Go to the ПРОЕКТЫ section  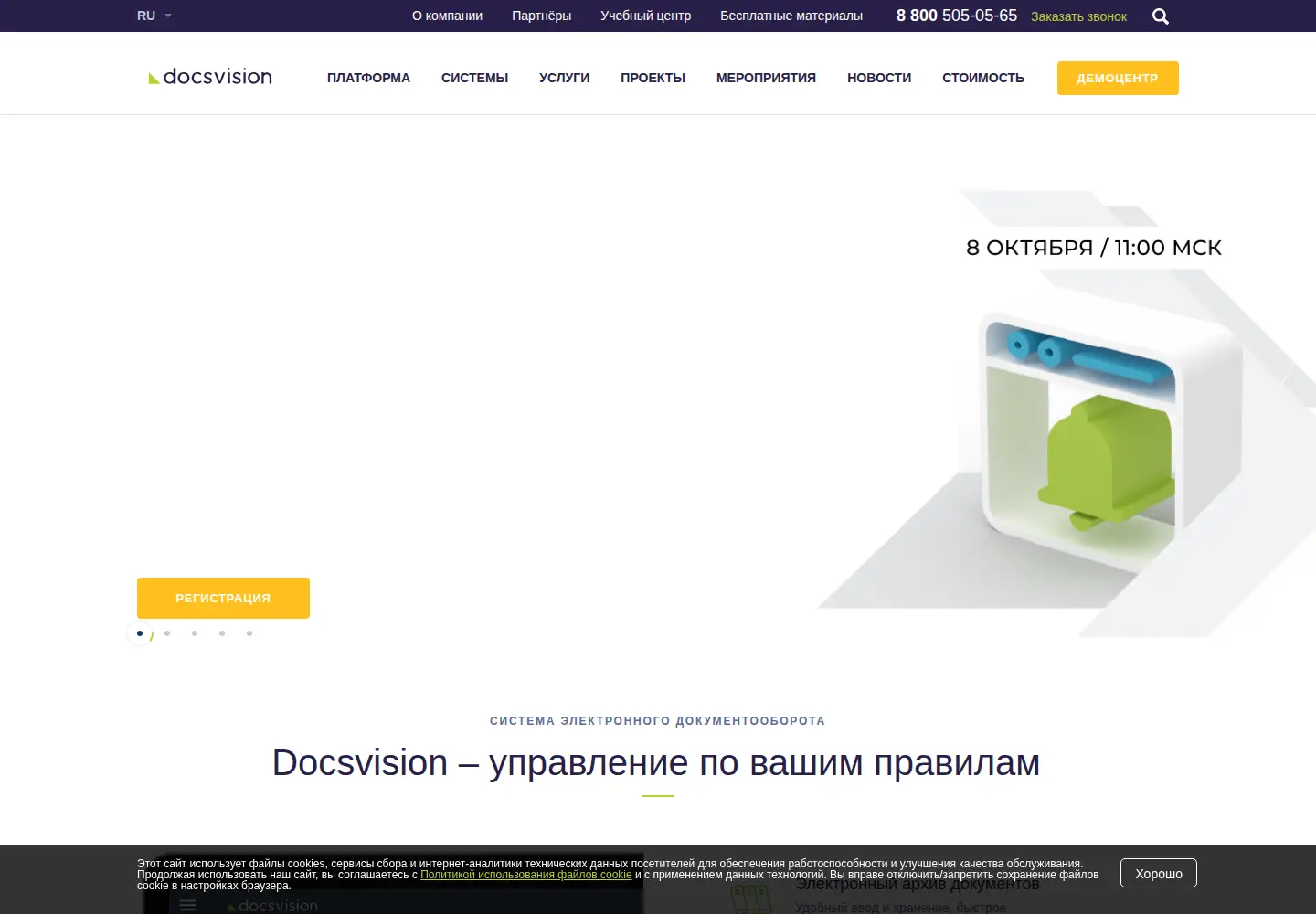pyautogui.click(x=653, y=78)
